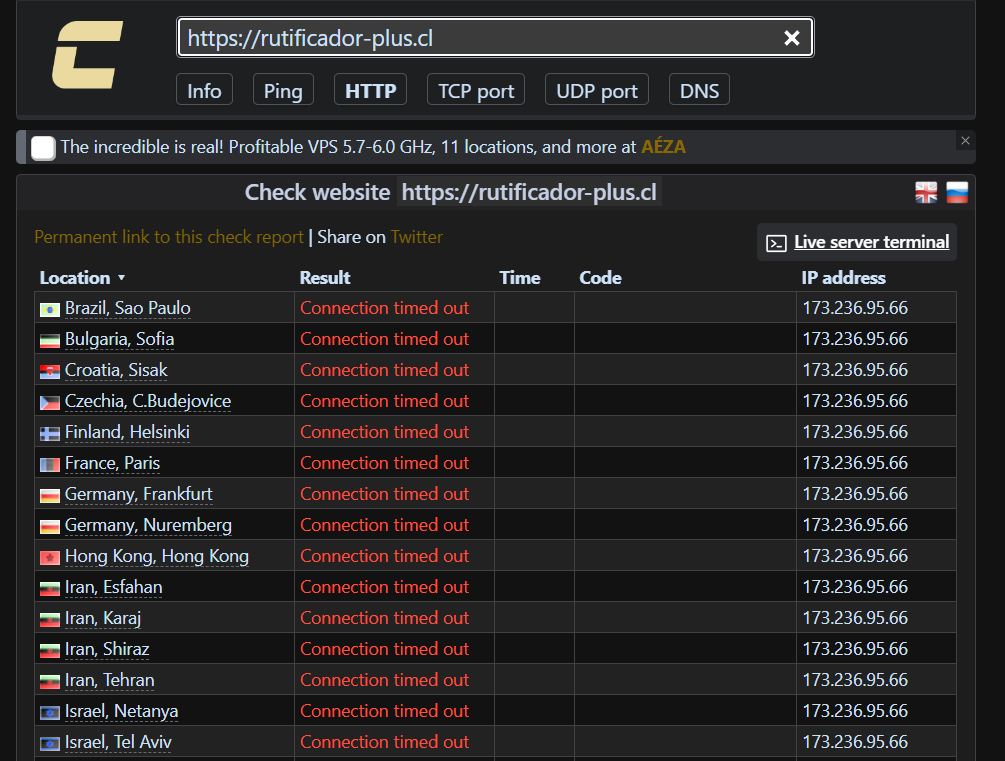Open France, Paris node link
Image resolution: width=1005 pixels, height=761 pixels.
point(112,463)
